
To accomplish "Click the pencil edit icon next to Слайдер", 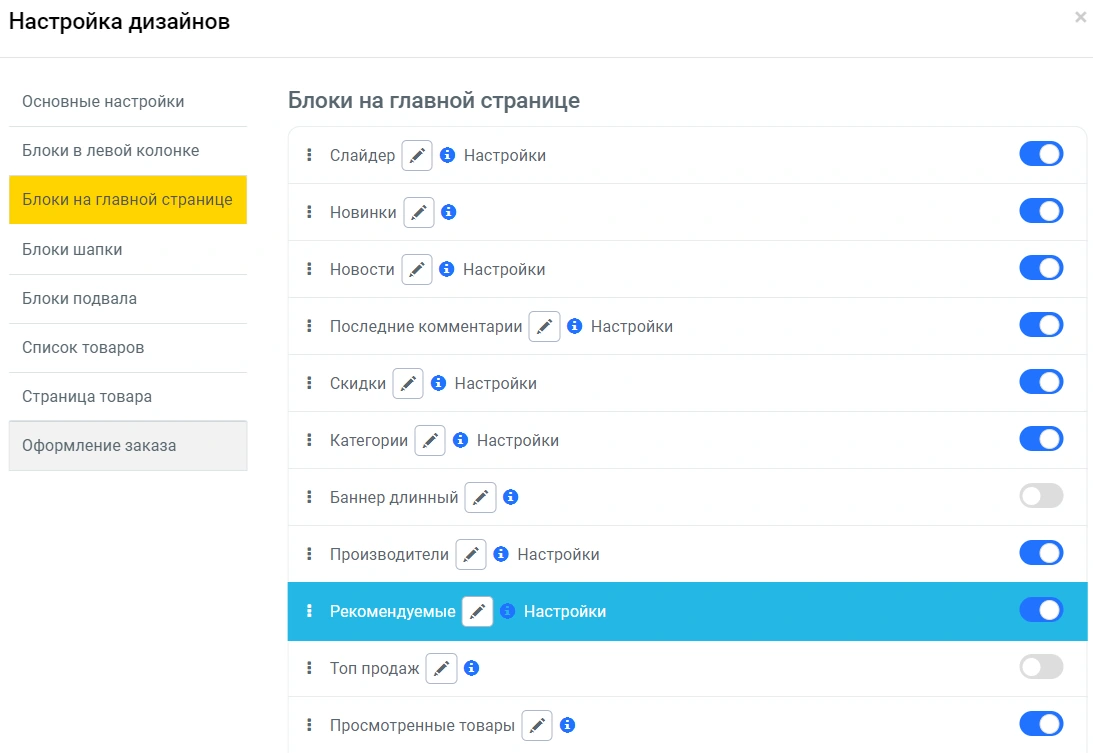I will (417, 156).
